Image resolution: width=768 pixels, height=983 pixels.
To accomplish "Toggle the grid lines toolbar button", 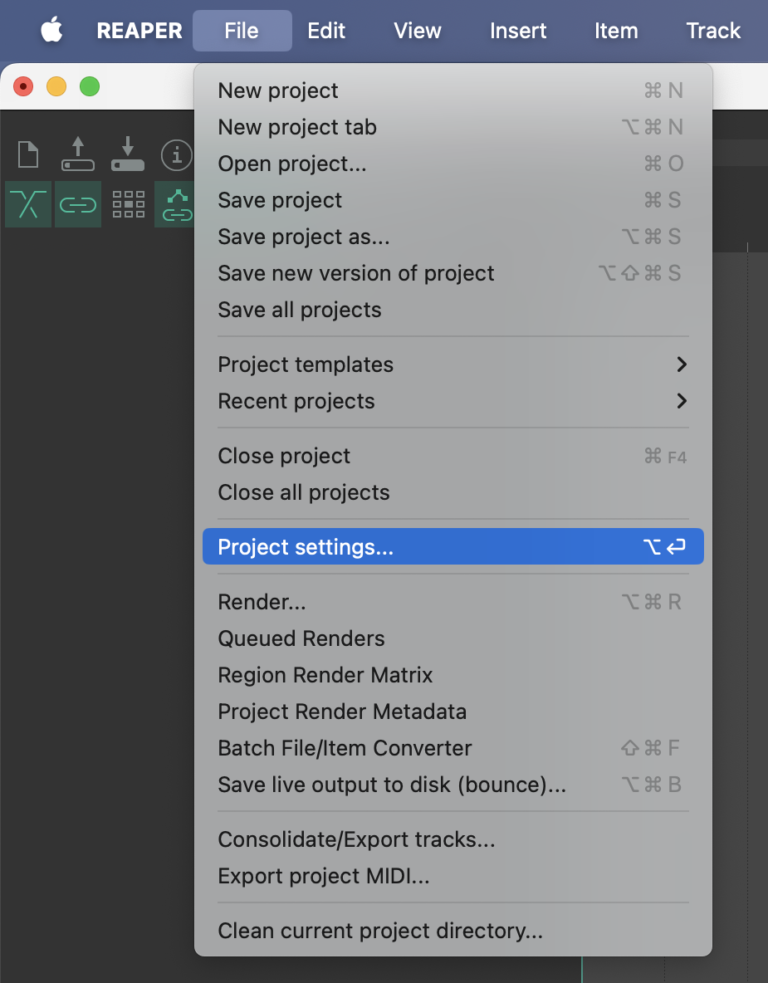I will pyautogui.click(x=128, y=204).
